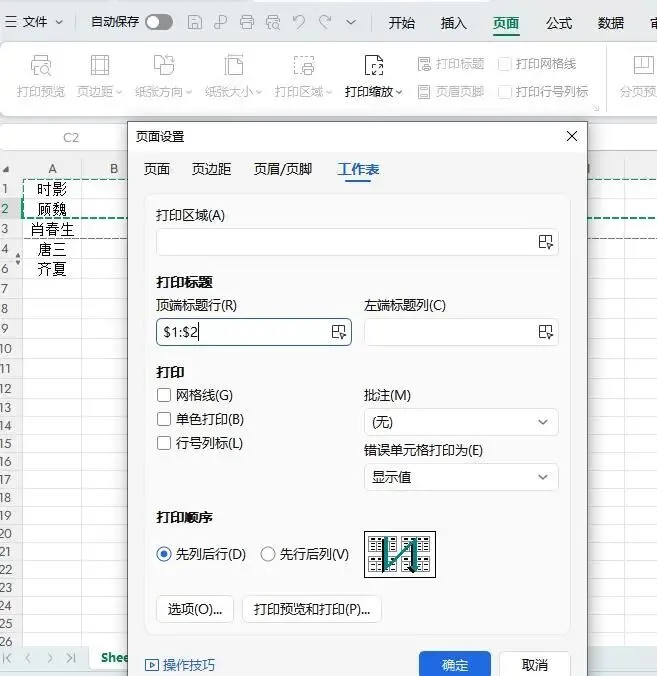Open the 操作技巧 link
657x676 pixels.
pos(180,665)
